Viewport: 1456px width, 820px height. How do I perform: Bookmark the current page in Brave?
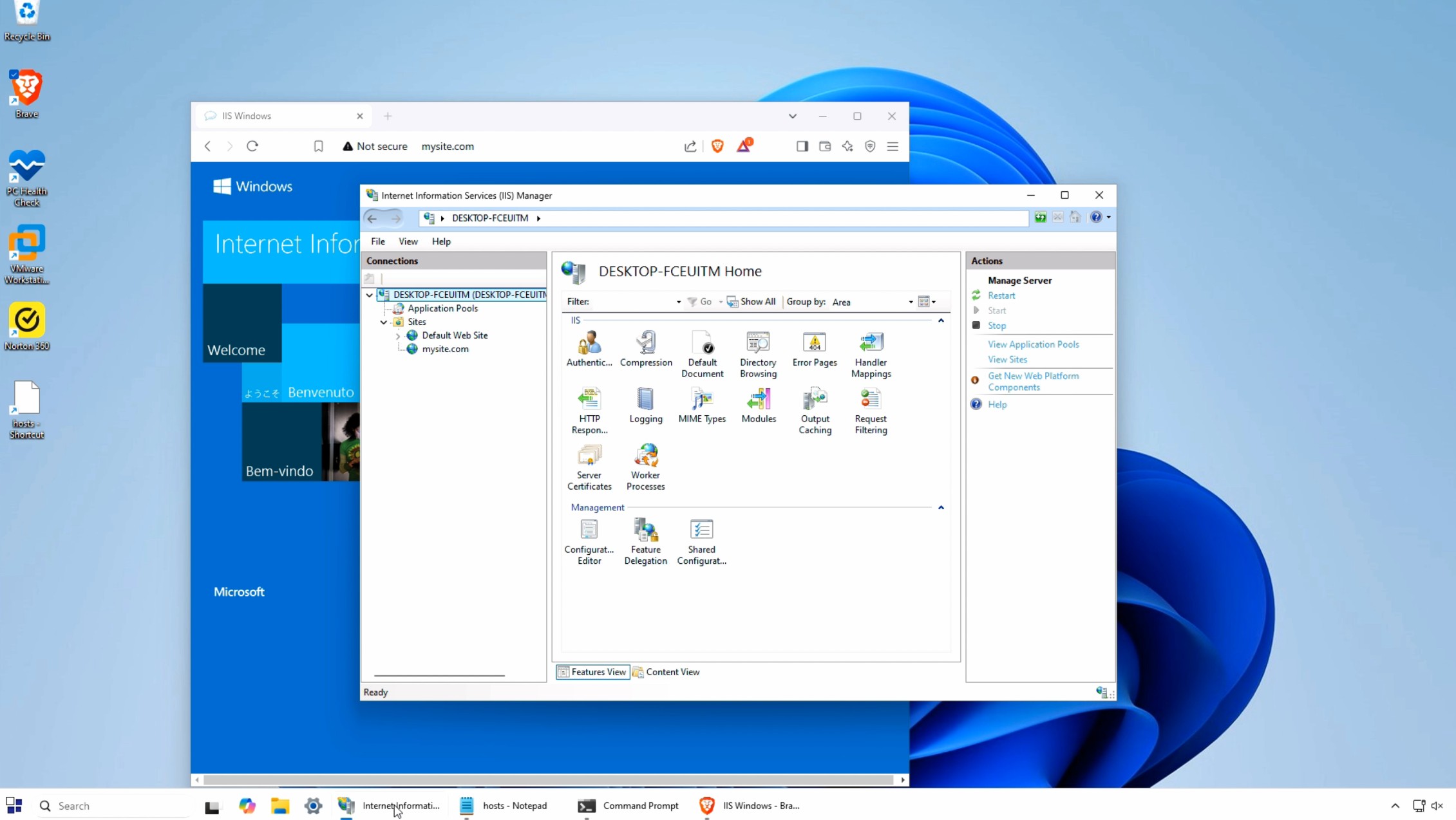[319, 146]
